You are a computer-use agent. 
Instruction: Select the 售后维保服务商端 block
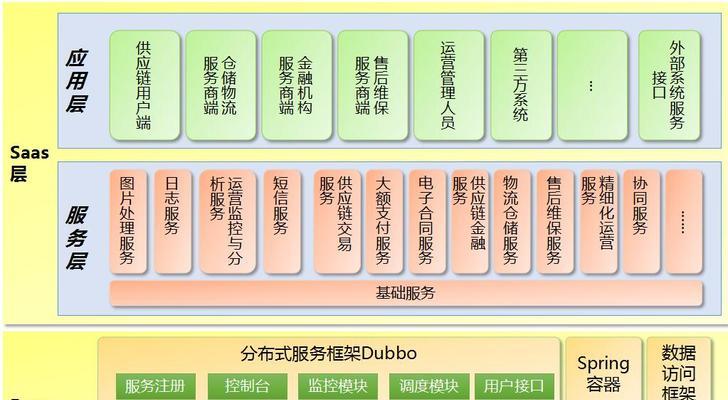373,85
